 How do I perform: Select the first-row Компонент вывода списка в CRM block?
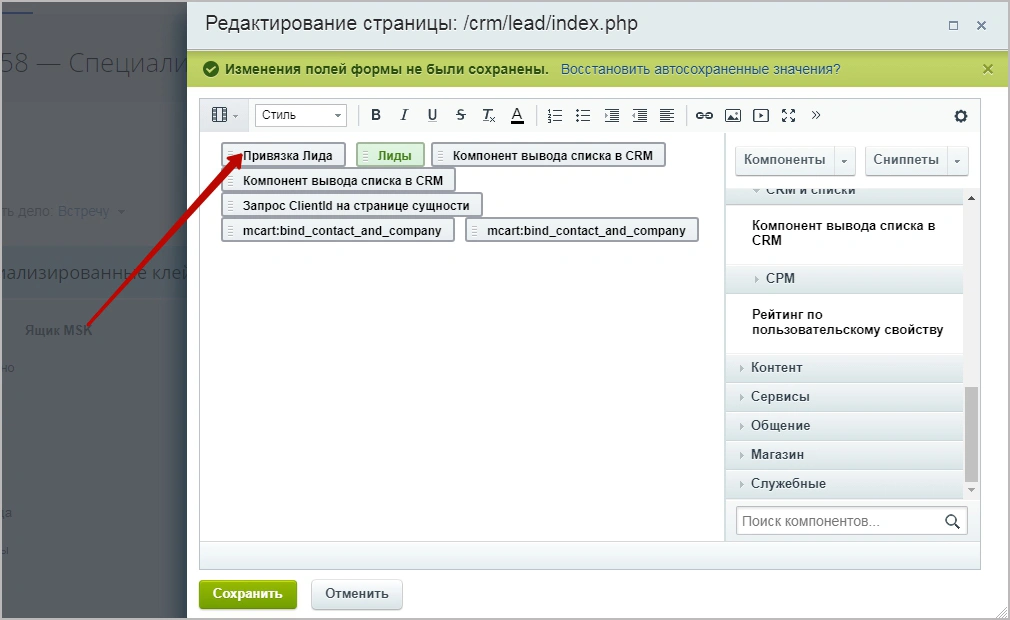pos(548,155)
